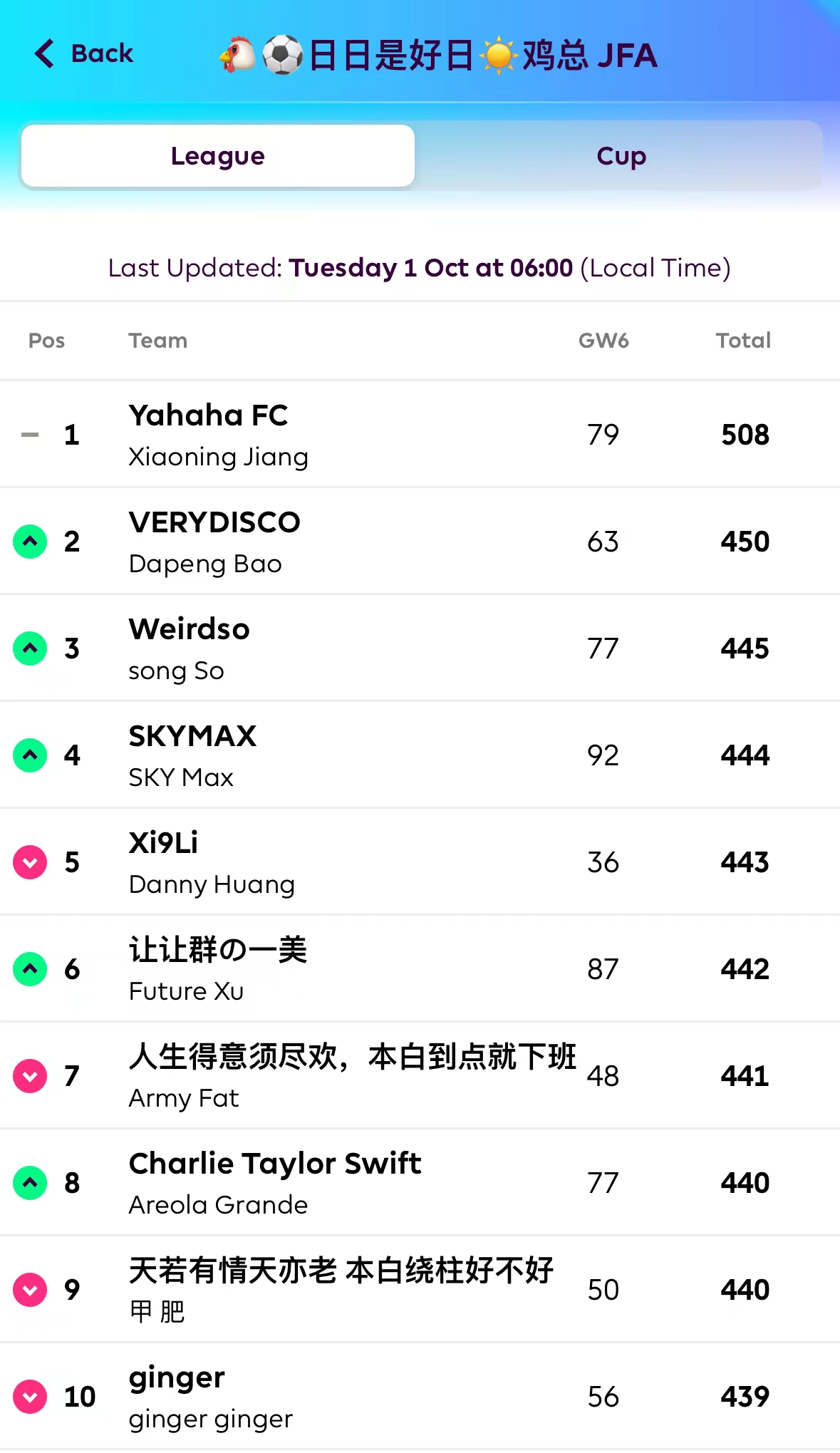Click the ginger ginger manager row

coord(211,1419)
